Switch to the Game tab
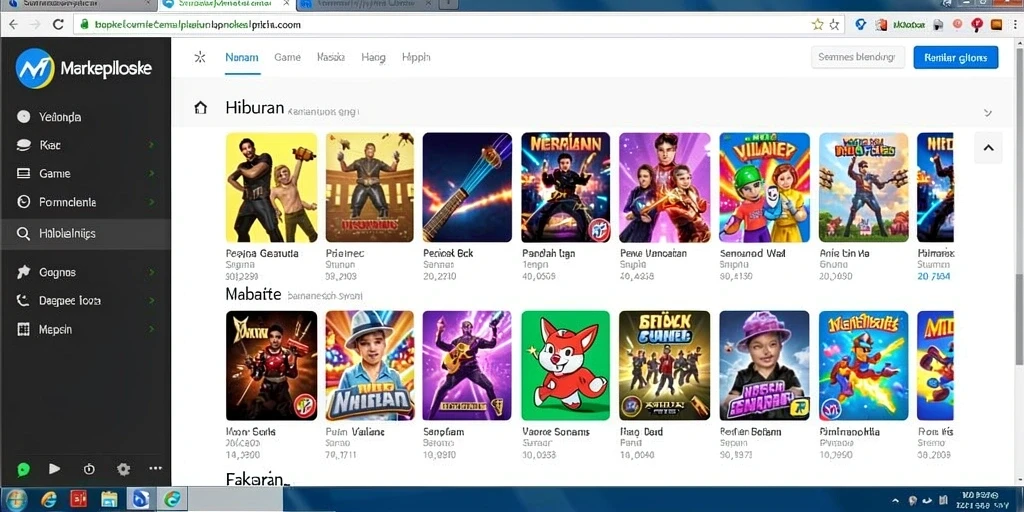 (287, 57)
